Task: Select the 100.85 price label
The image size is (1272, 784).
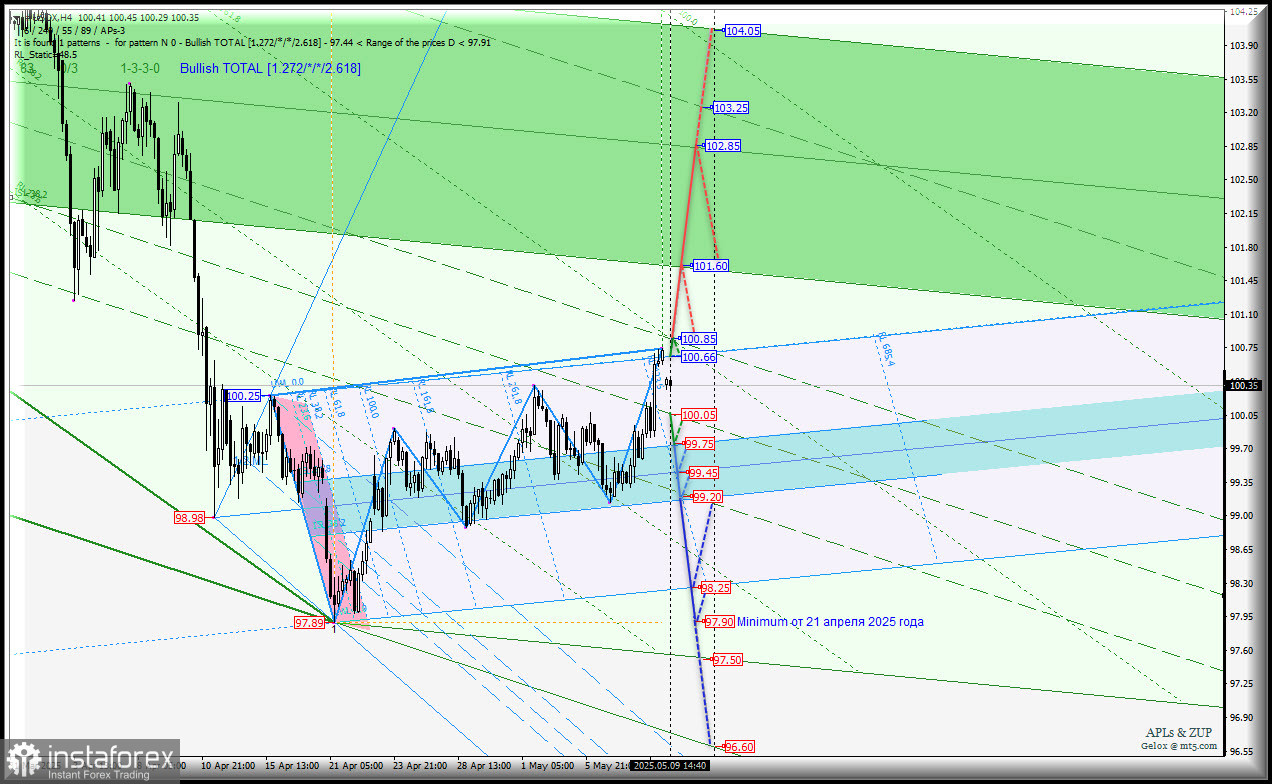Action: click(x=699, y=339)
